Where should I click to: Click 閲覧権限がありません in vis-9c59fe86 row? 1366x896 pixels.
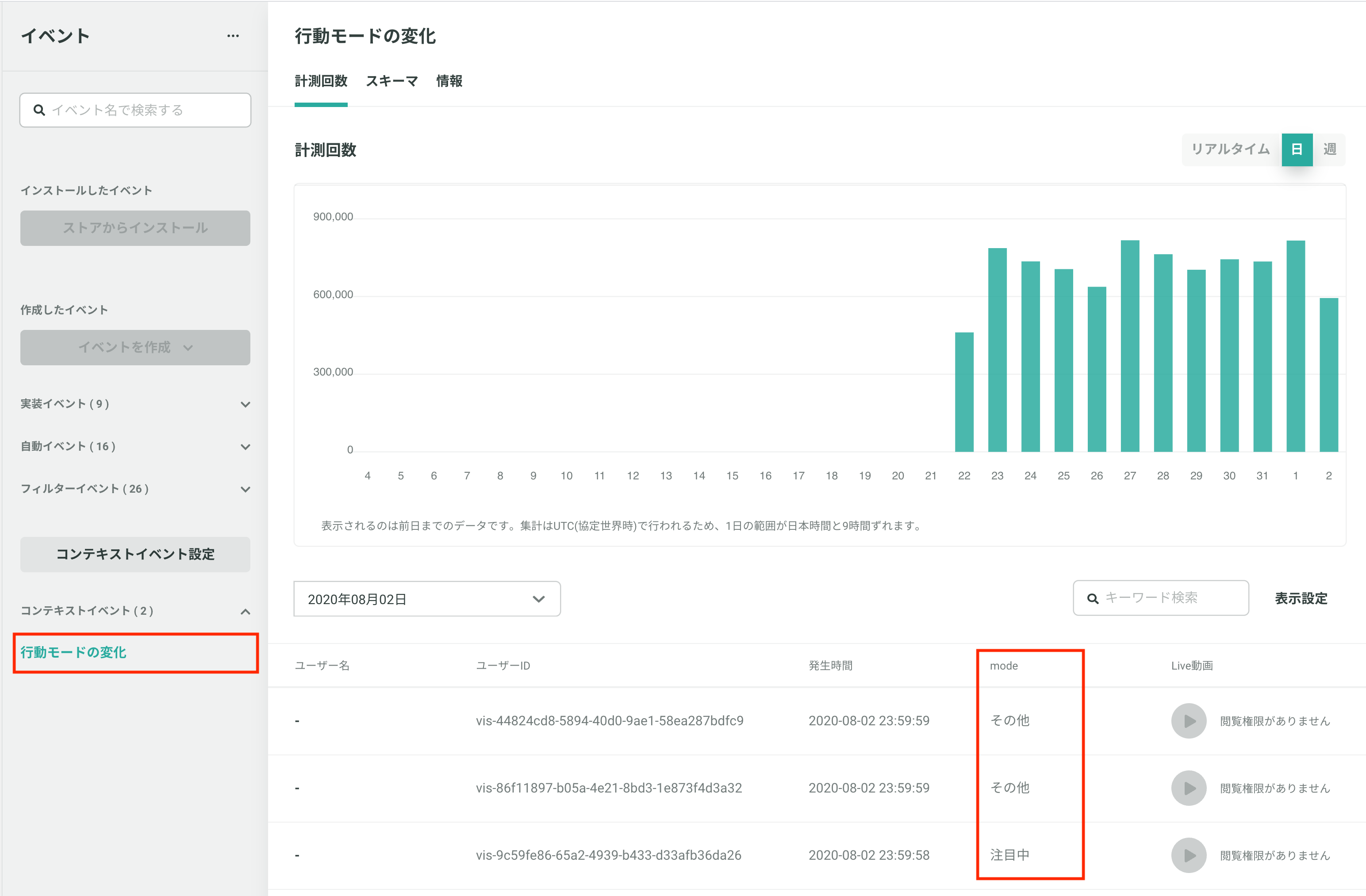(1275, 856)
